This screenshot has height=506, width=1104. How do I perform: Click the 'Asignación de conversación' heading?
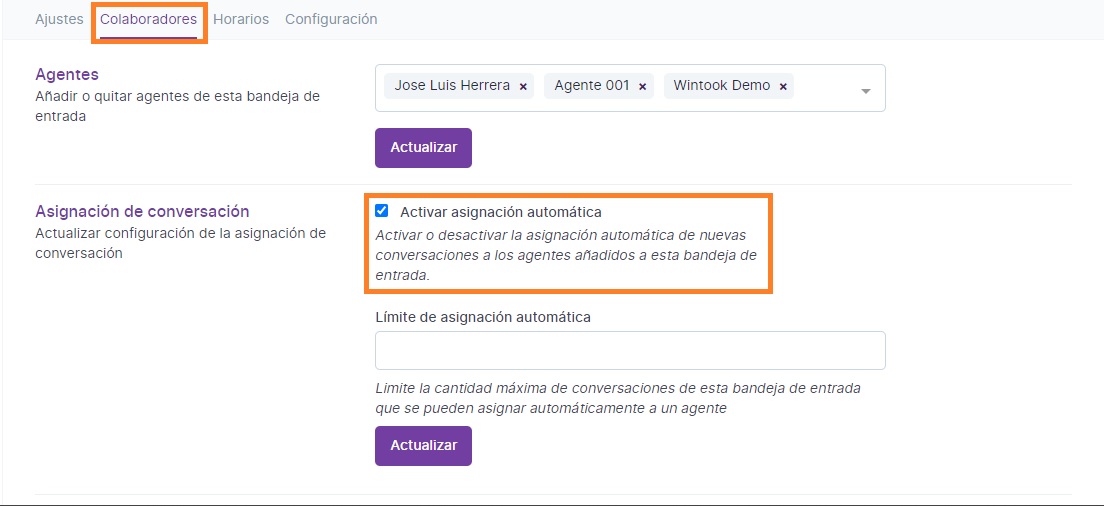coord(142,212)
